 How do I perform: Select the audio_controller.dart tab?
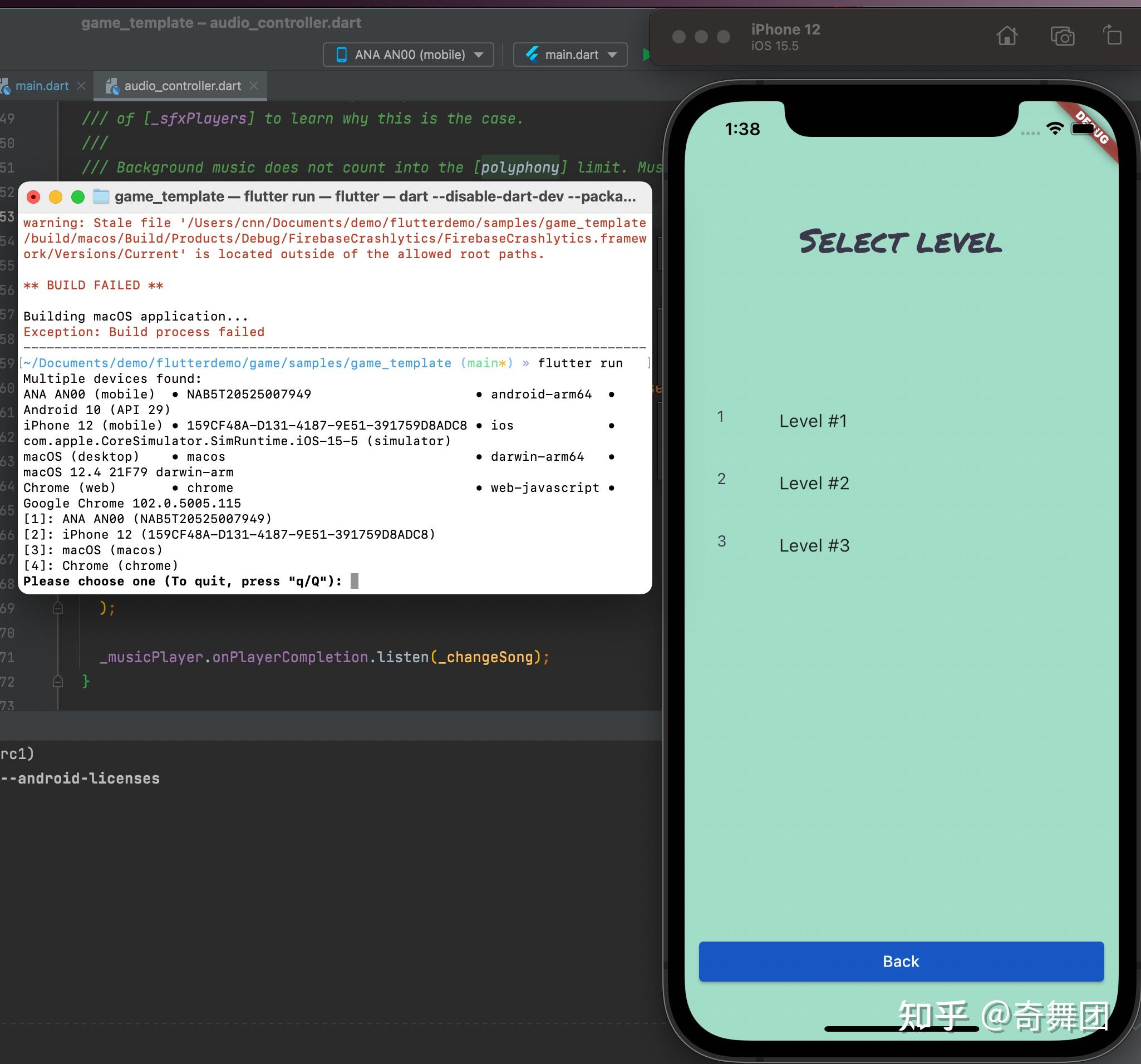click(x=182, y=86)
